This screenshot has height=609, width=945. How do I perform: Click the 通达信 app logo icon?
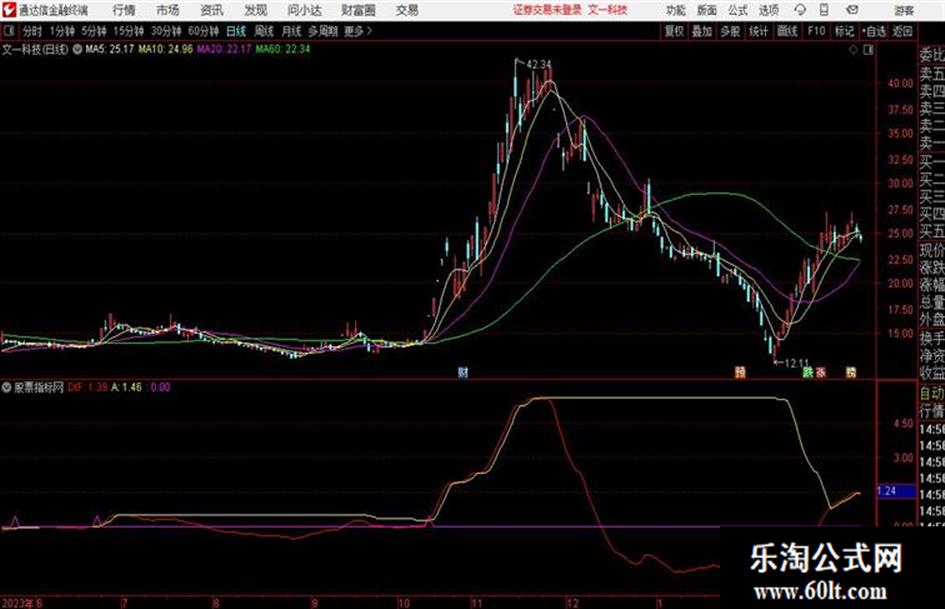point(9,10)
